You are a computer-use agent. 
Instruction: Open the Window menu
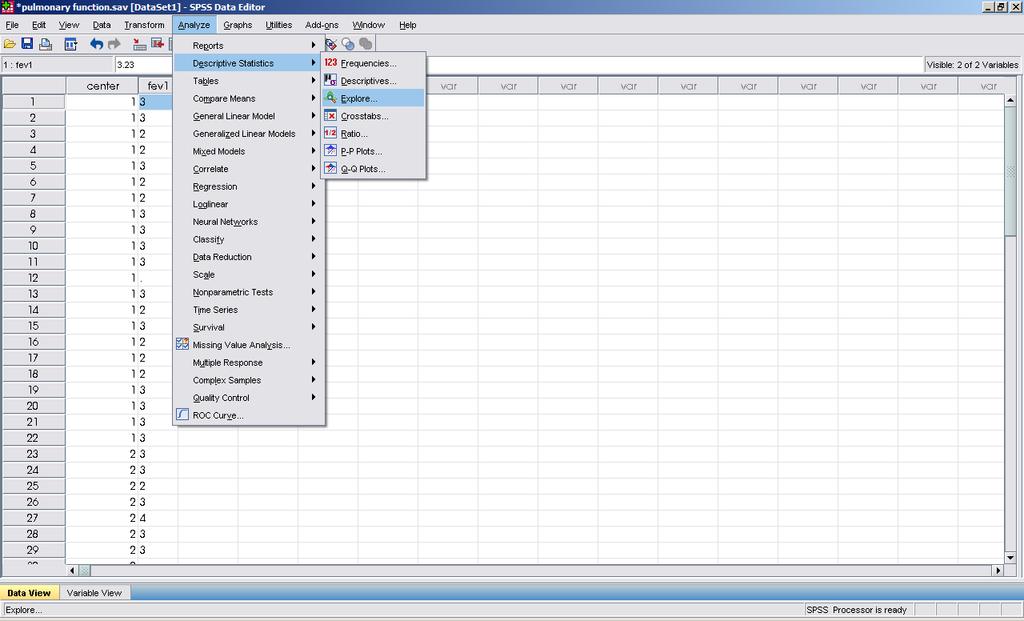coord(369,25)
